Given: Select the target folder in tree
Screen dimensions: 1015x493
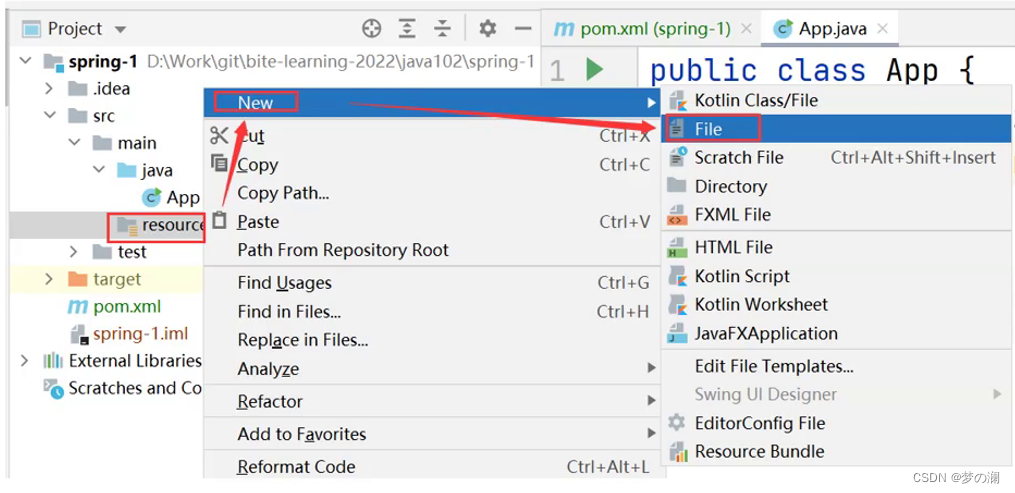Looking at the screenshot, I should point(104,279).
